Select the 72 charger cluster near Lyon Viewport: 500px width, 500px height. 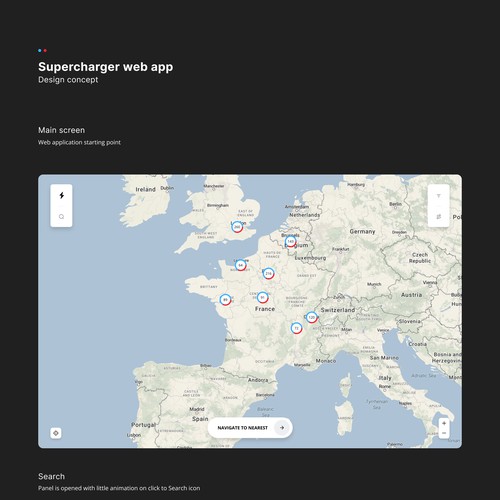[x=296, y=328]
